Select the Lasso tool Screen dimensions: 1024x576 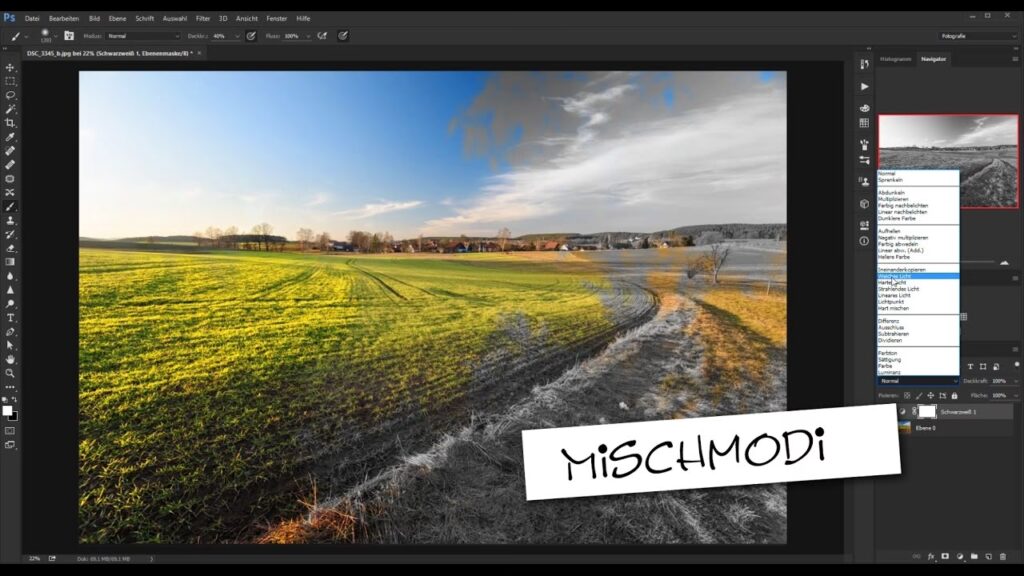pos(10,95)
